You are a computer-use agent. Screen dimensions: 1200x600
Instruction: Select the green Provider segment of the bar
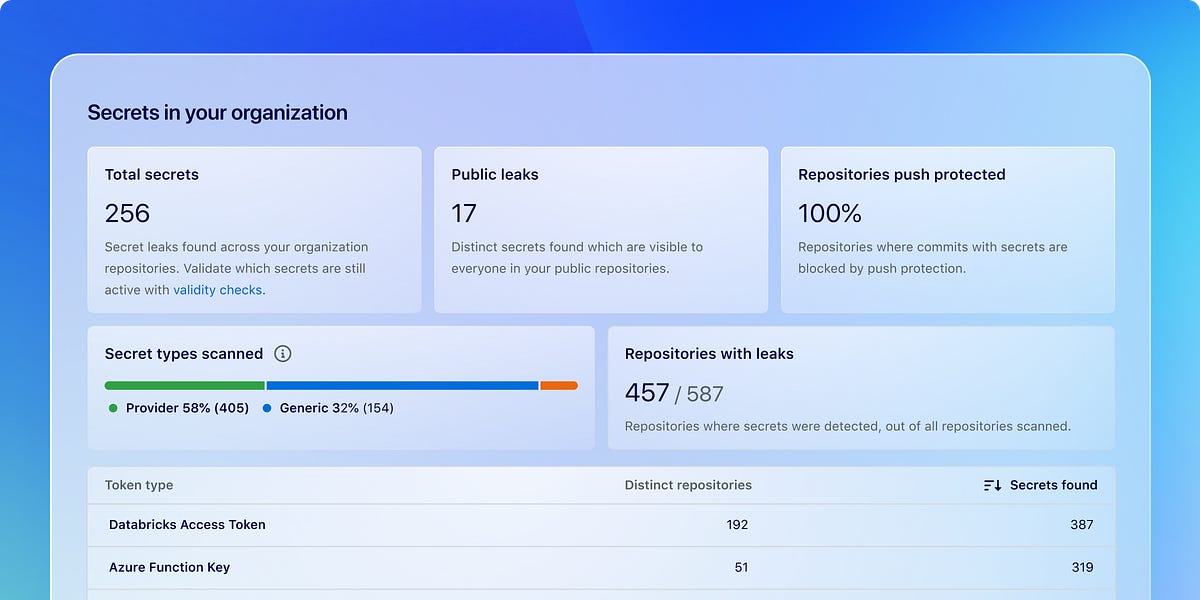185,385
